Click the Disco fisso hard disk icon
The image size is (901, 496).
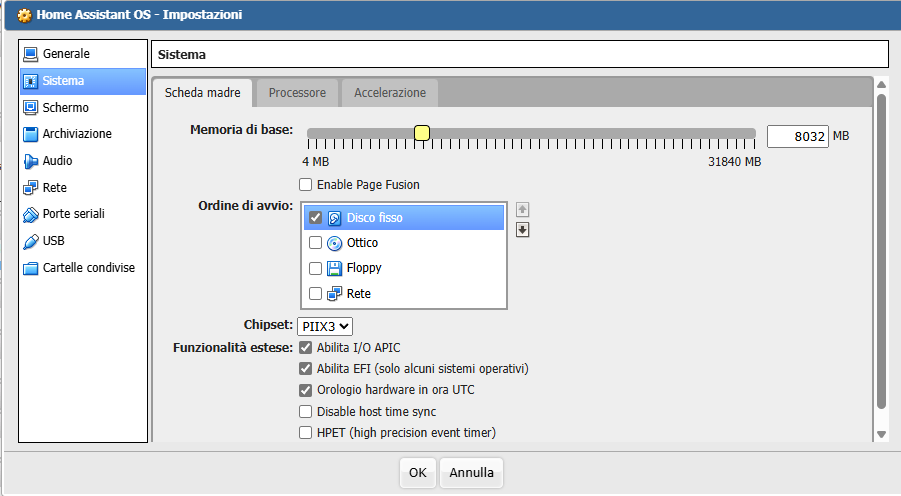point(334,218)
